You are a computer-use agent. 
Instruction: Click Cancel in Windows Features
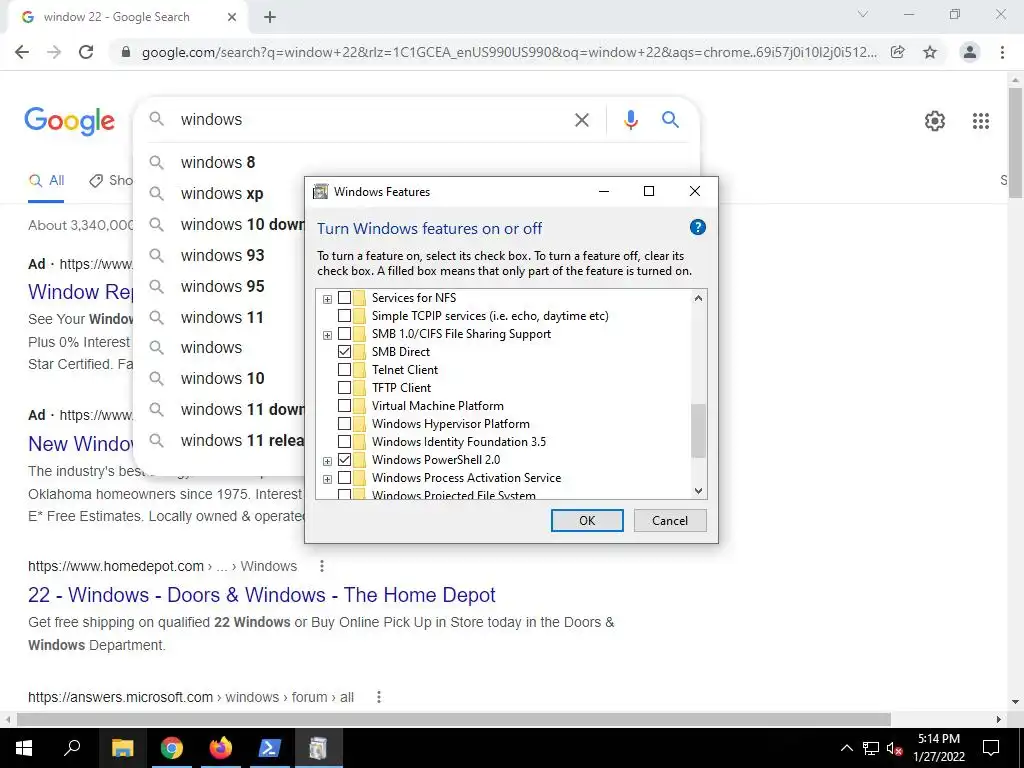tap(670, 520)
